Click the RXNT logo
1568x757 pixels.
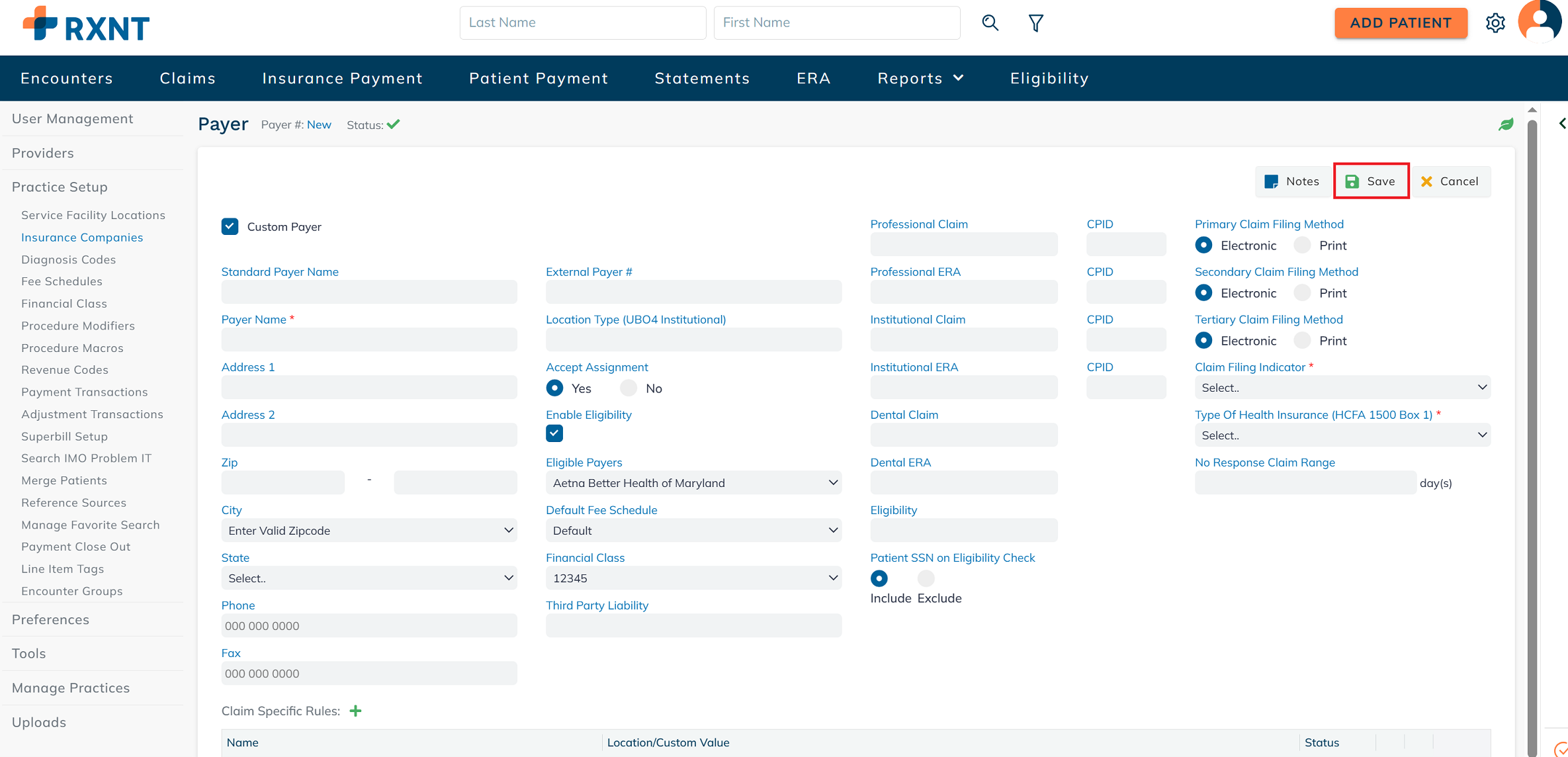pyautogui.click(x=86, y=25)
